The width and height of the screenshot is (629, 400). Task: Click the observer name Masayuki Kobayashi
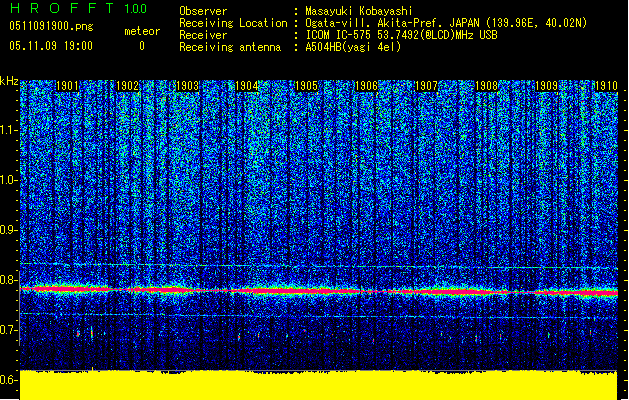tap(359, 11)
